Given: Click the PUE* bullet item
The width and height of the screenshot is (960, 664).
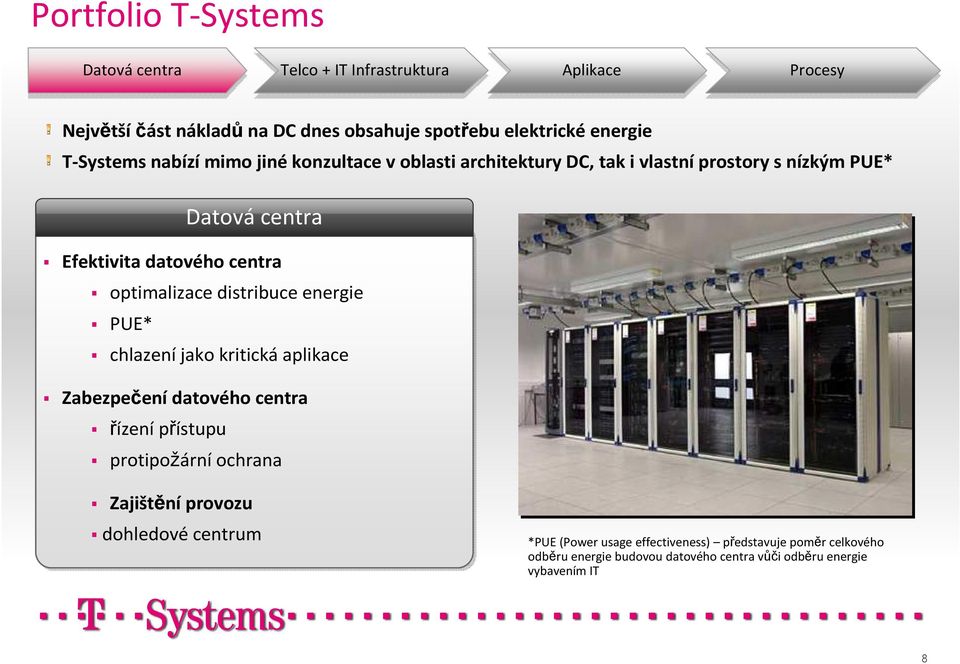Looking at the screenshot, I should 130,324.
